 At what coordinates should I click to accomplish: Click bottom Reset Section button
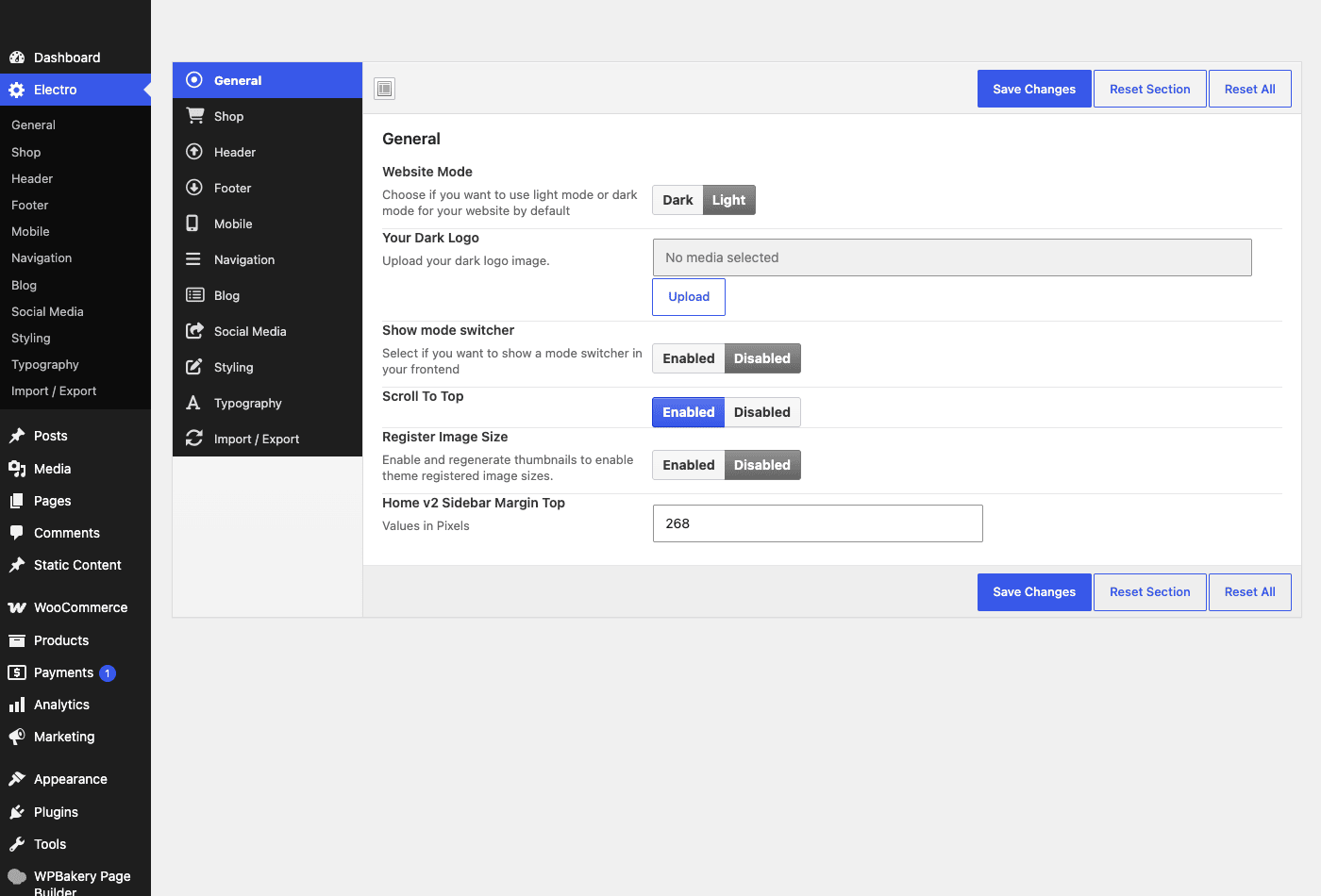[1149, 591]
